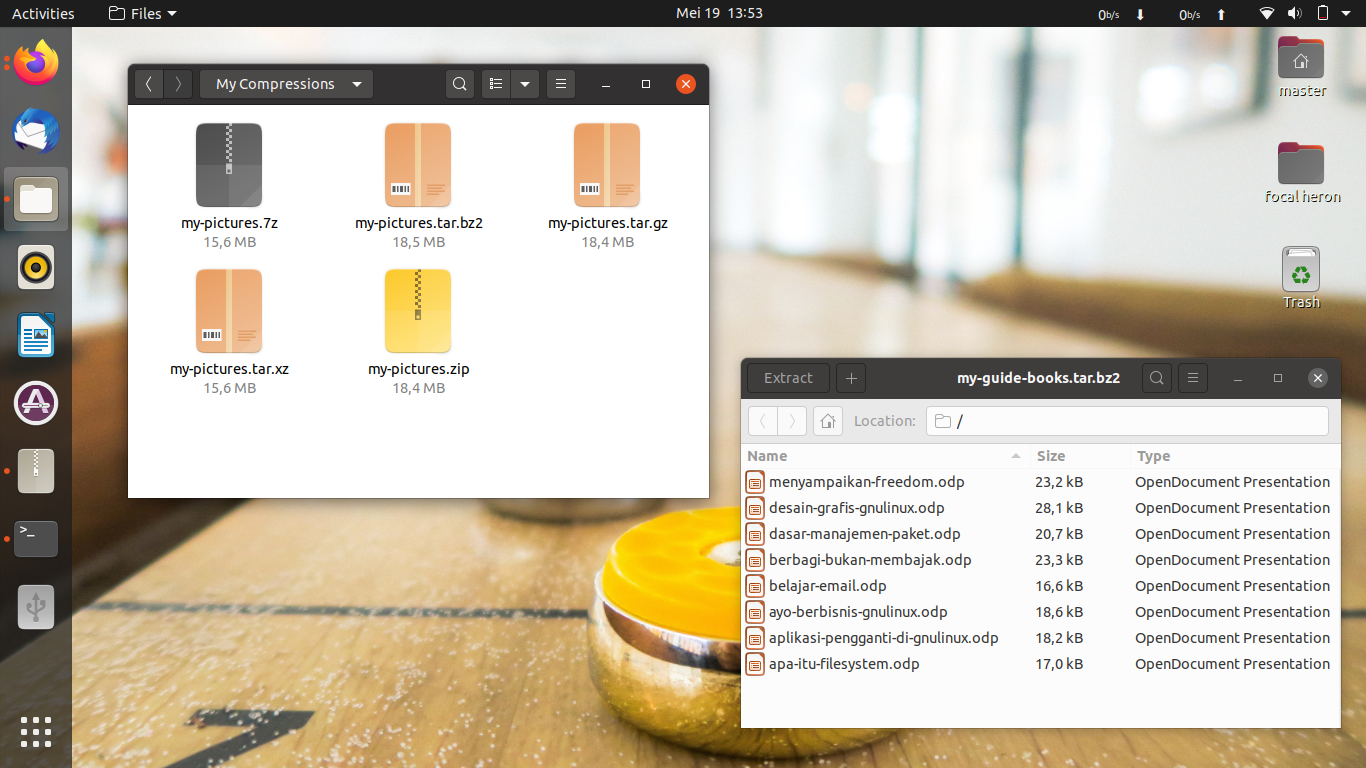The height and width of the screenshot is (768, 1366).
Task: Open Firefox from the dock
Action: pyautogui.click(x=35, y=63)
